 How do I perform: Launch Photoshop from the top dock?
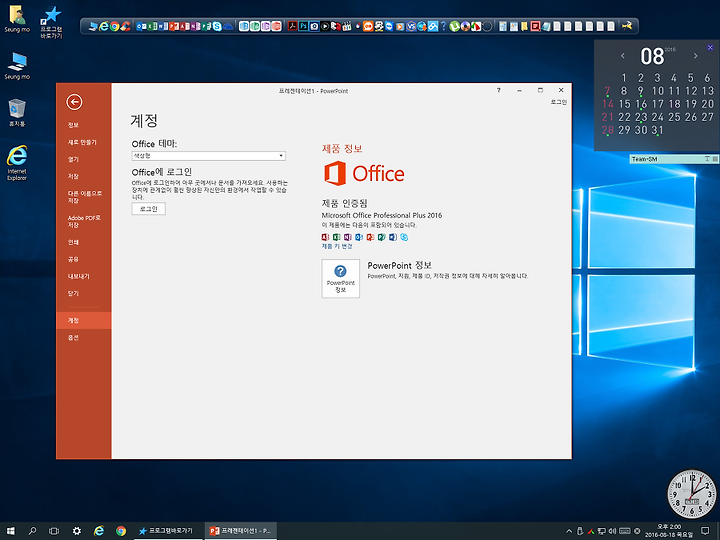pyautogui.click(x=304, y=26)
